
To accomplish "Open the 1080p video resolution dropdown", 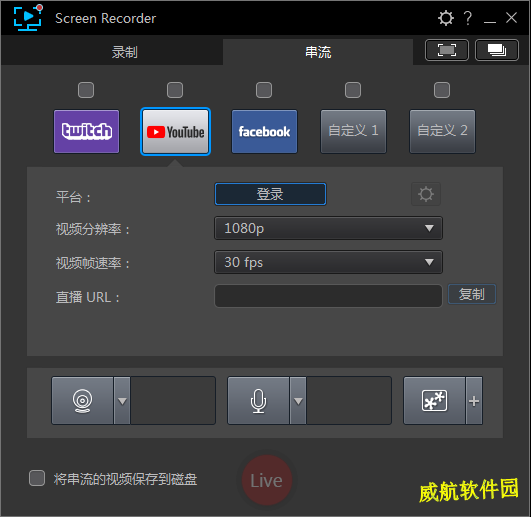I will 328,228.
